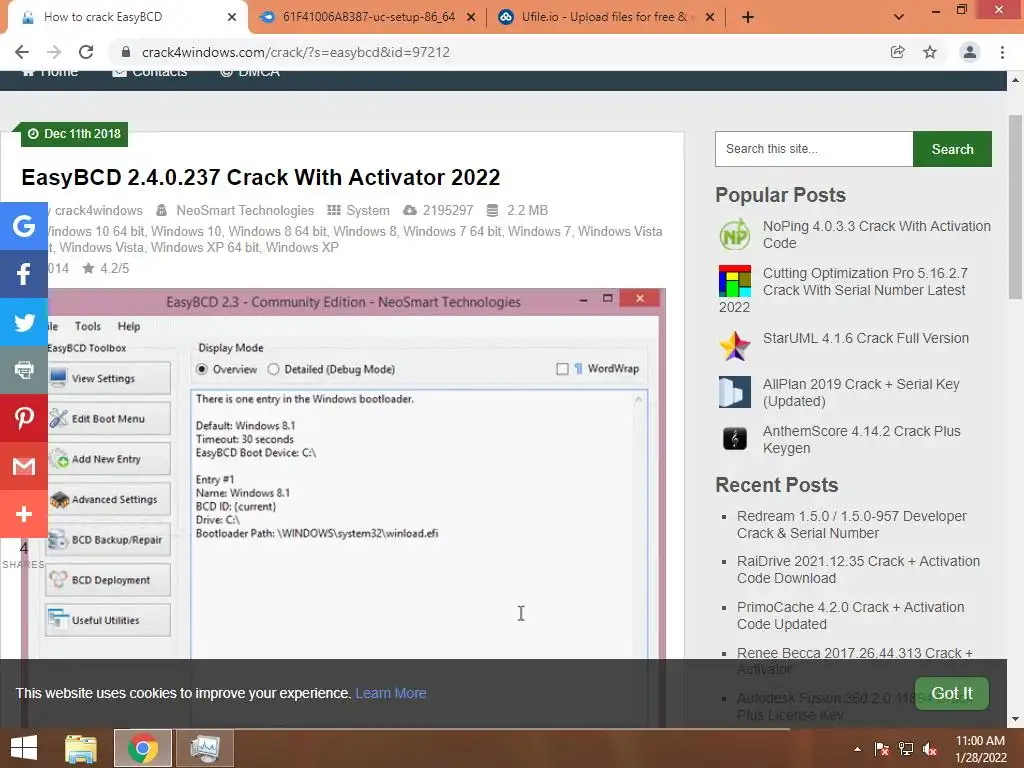Open the Home navigation link

pyautogui.click(x=50, y=71)
